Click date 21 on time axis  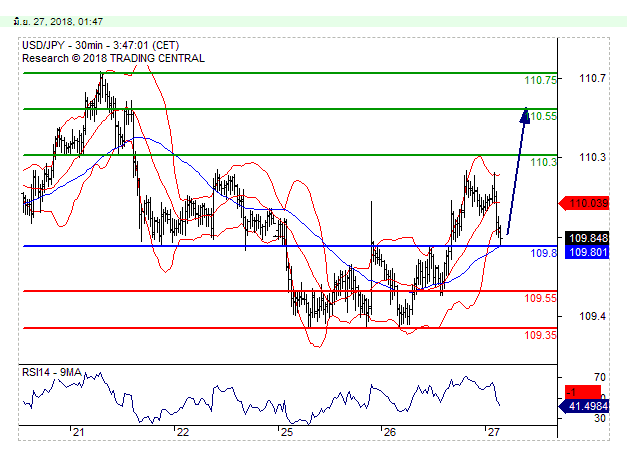click(78, 432)
